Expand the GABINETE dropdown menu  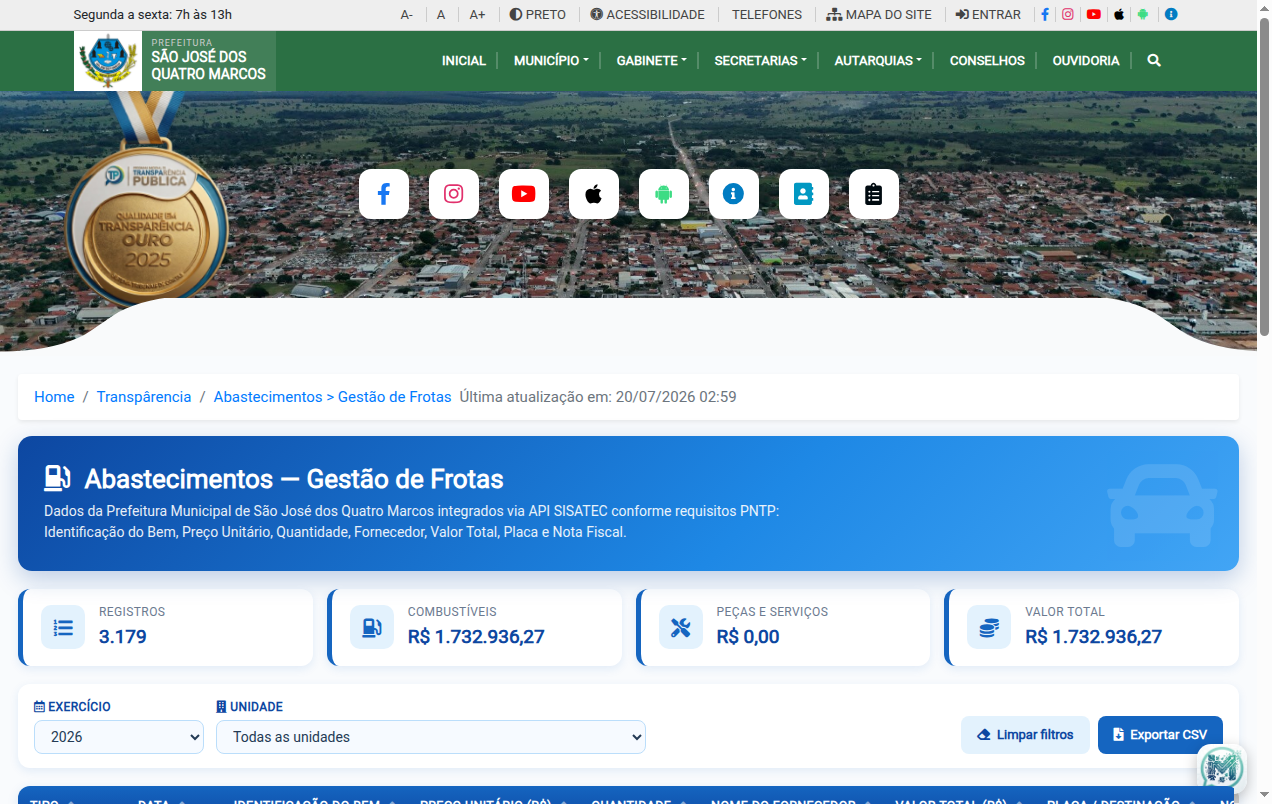(x=652, y=61)
